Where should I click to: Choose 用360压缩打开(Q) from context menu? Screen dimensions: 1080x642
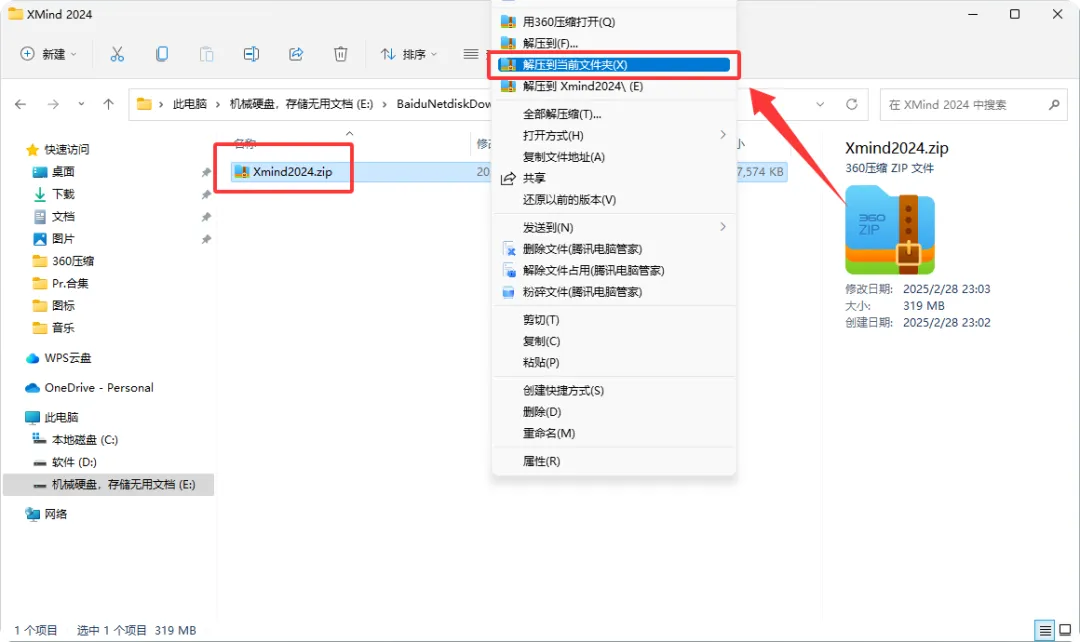click(x=614, y=22)
